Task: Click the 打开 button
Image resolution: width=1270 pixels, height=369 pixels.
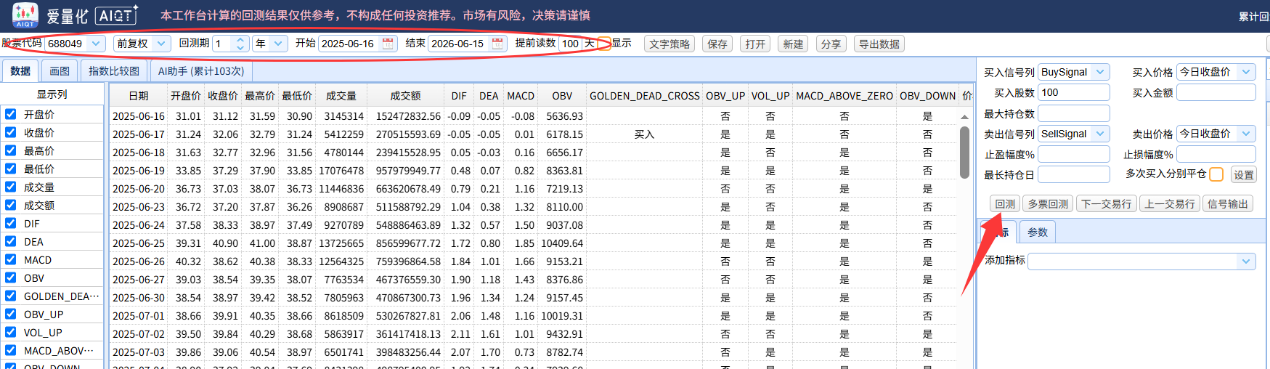Action: click(x=755, y=44)
